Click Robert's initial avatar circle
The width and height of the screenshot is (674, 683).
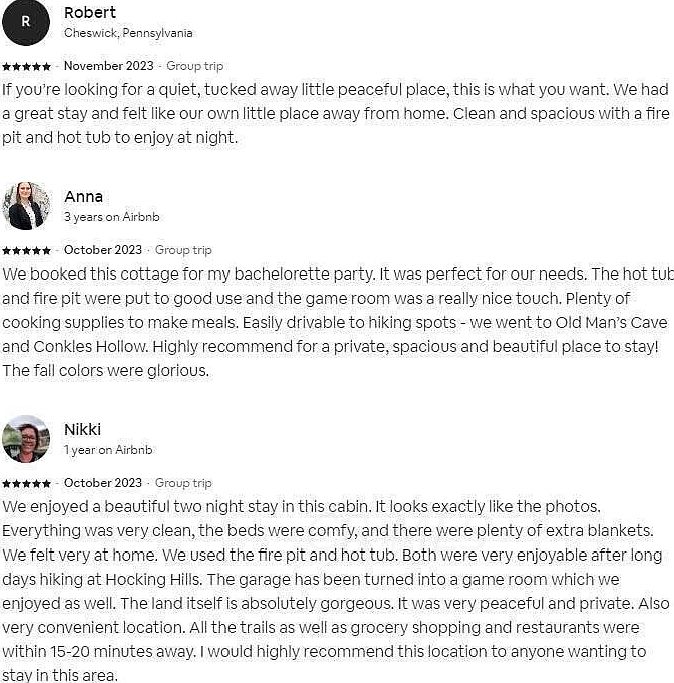point(26,22)
